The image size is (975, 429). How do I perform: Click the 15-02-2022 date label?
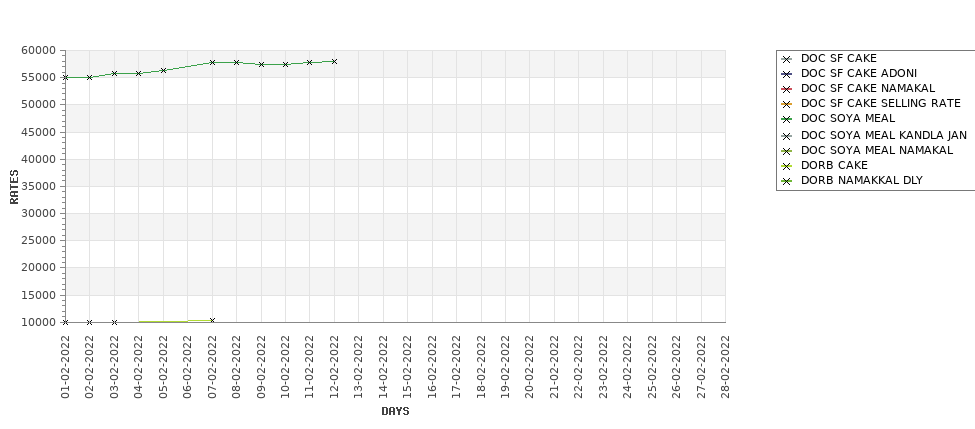point(408,367)
